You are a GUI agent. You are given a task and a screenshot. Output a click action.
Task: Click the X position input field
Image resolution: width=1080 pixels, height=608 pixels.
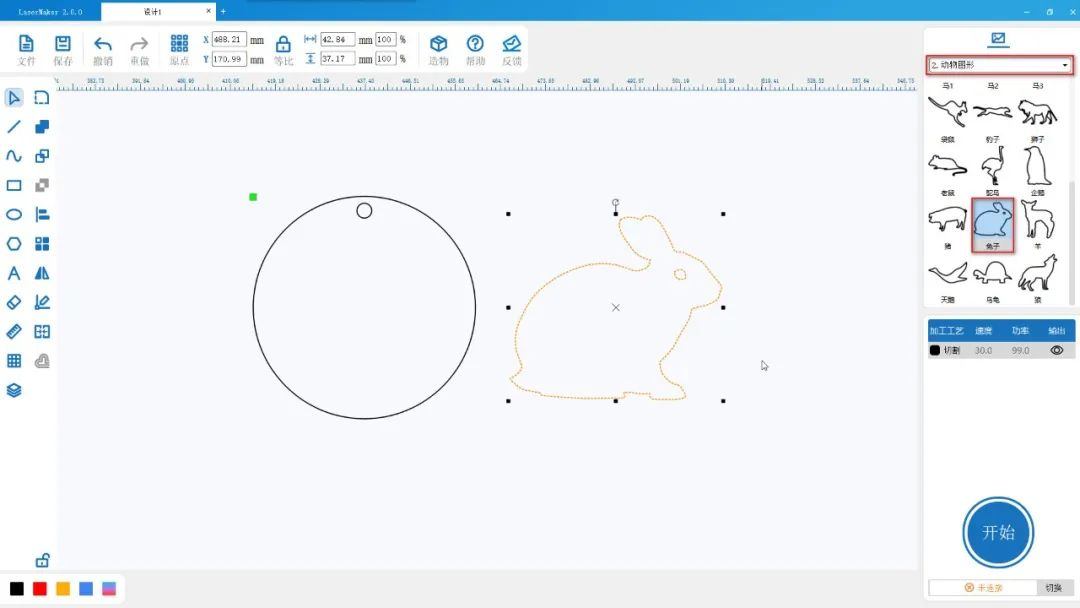[x=229, y=40]
